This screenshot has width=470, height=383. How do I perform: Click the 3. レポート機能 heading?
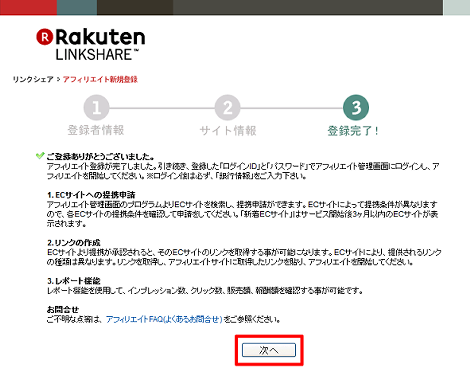click(x=74, y=281)
